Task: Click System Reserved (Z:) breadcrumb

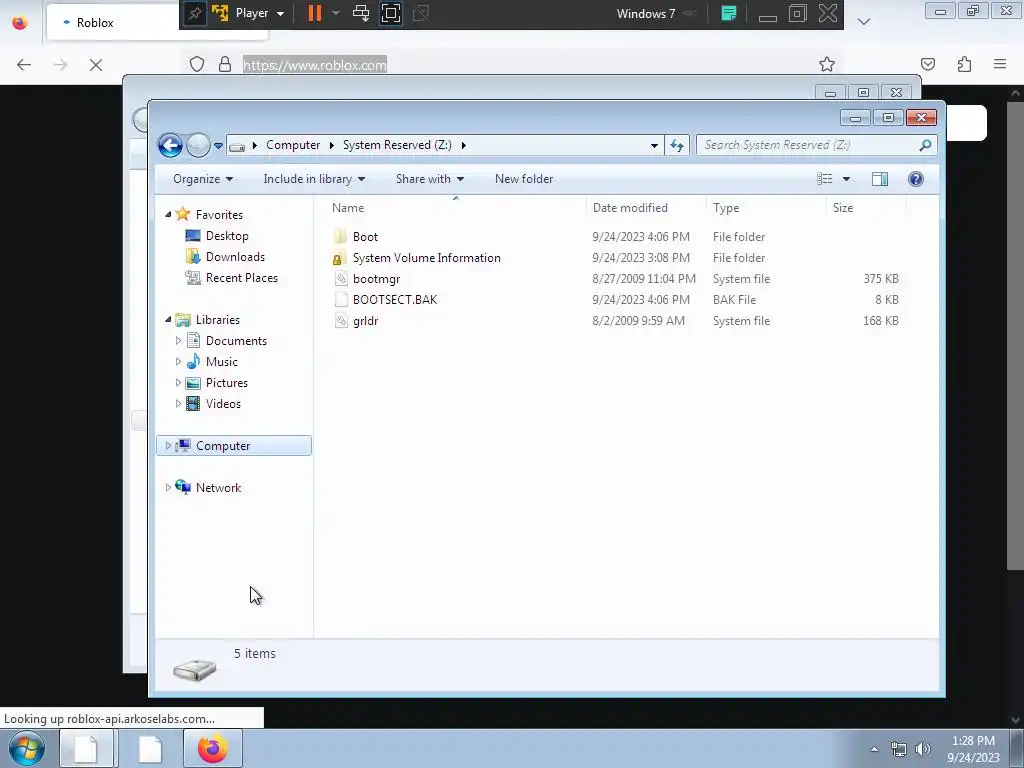Action: (x=397, y=145)
